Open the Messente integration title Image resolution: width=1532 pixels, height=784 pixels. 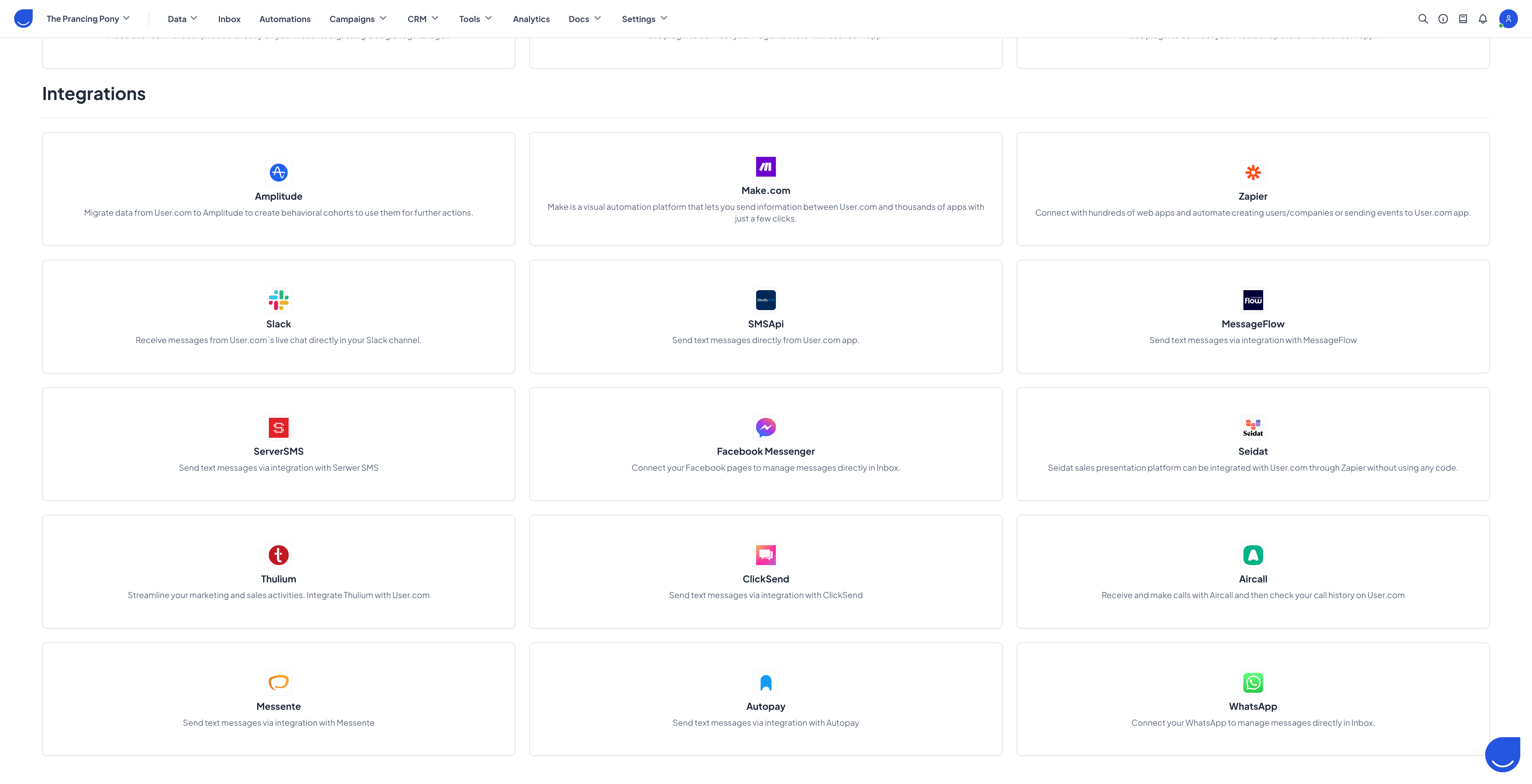pos(278,706)
